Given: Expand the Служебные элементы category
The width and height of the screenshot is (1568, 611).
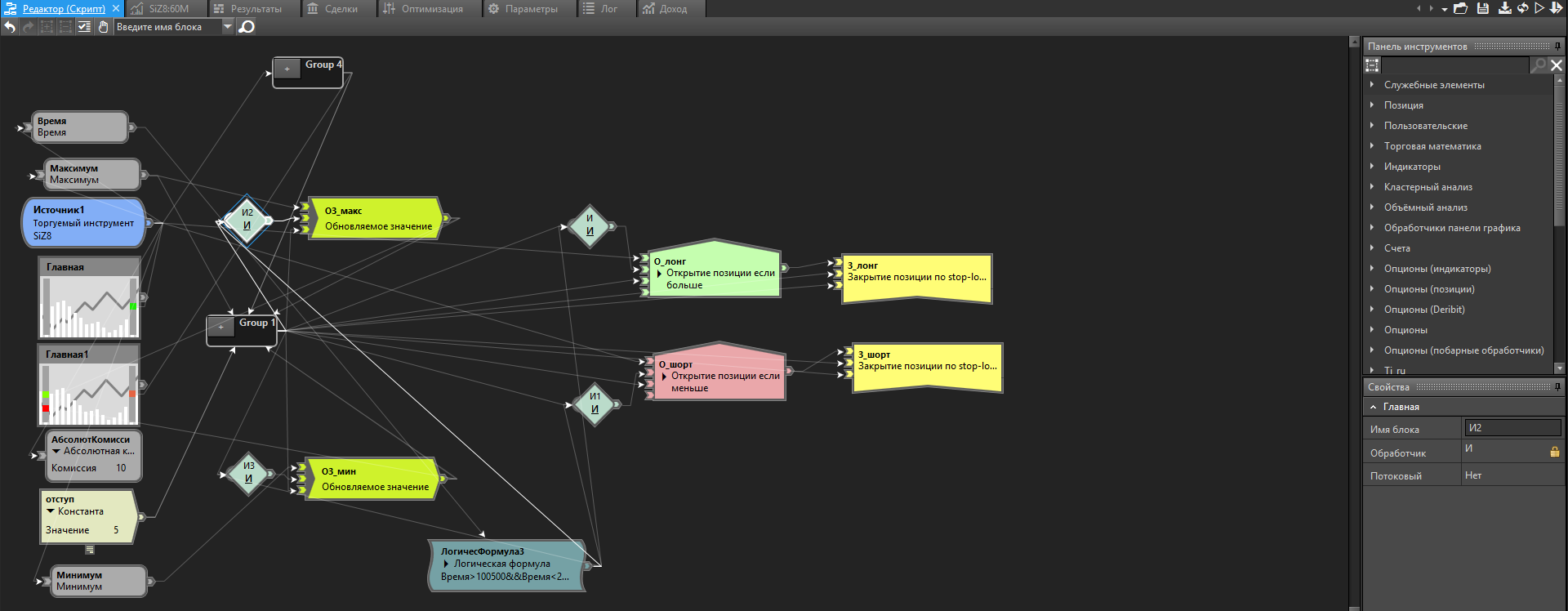Looking at the screenshot, I should 1372,85.
